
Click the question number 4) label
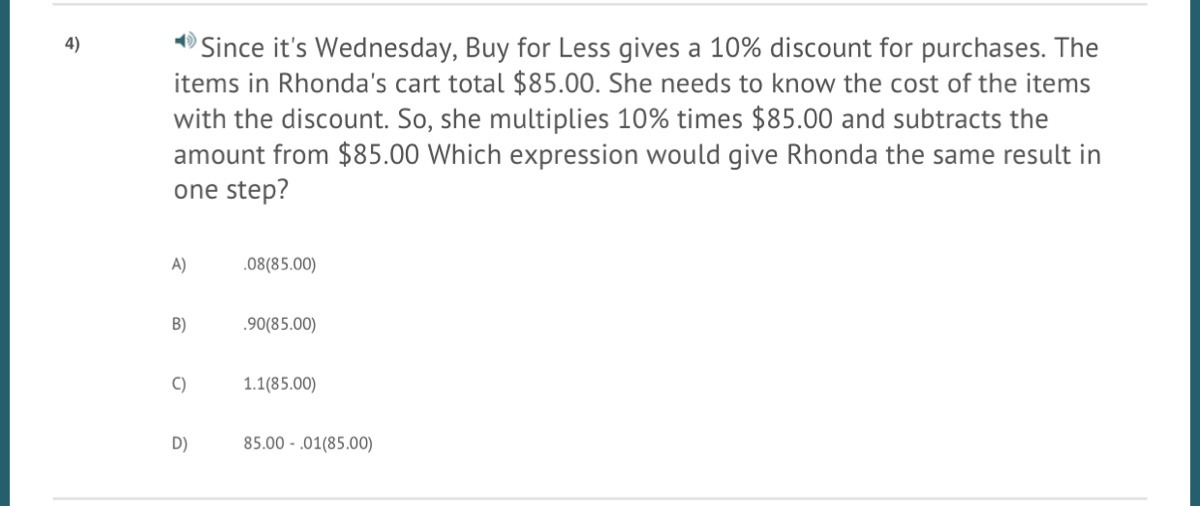(73, 44)
